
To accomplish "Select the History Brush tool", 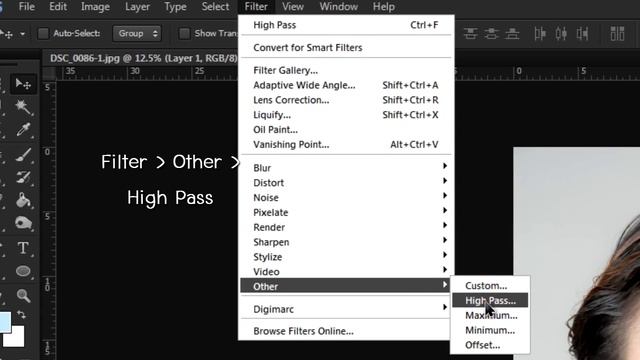I will pyautogui.click(x=23, y=177).
